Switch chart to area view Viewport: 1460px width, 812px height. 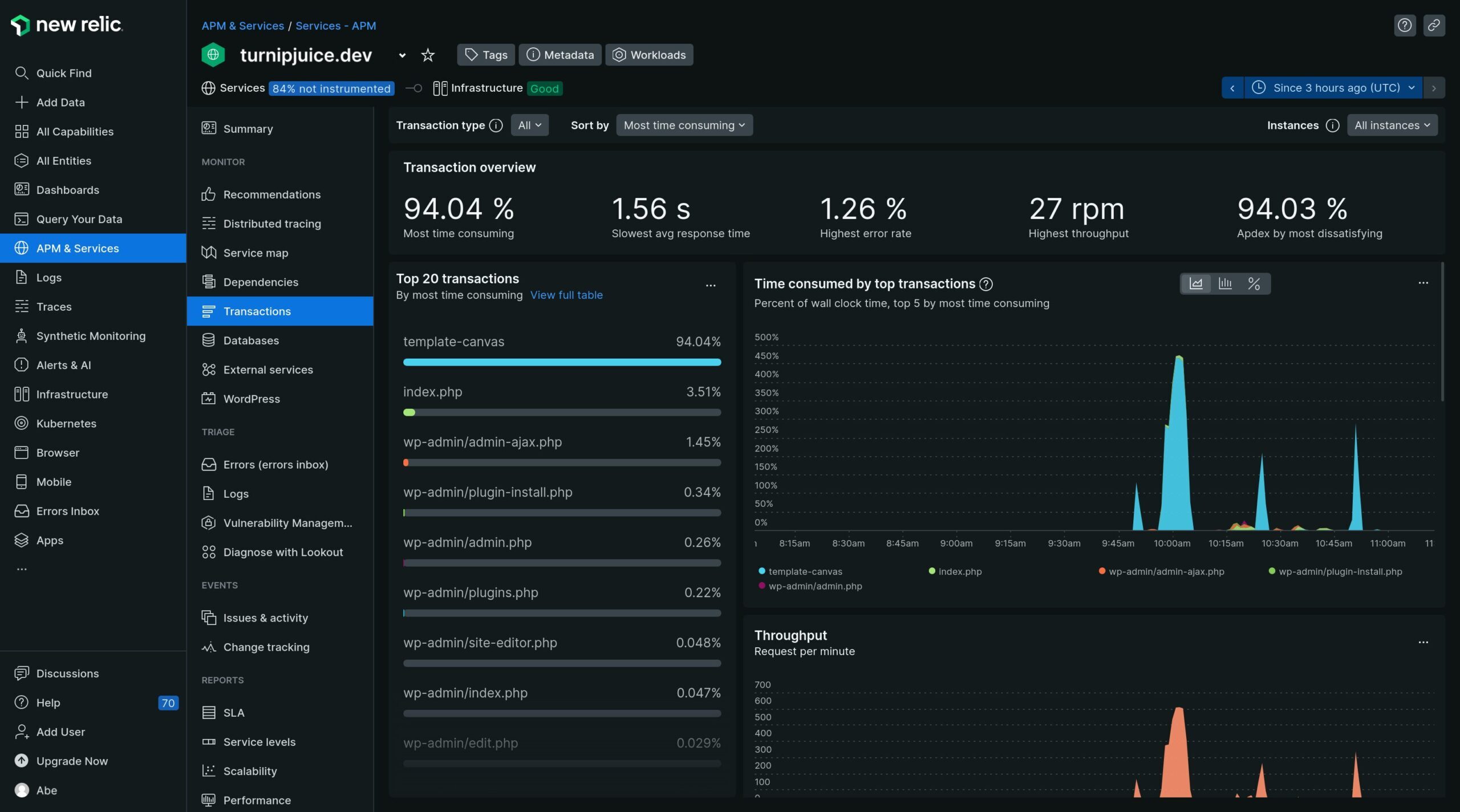tap(1196, 283)
